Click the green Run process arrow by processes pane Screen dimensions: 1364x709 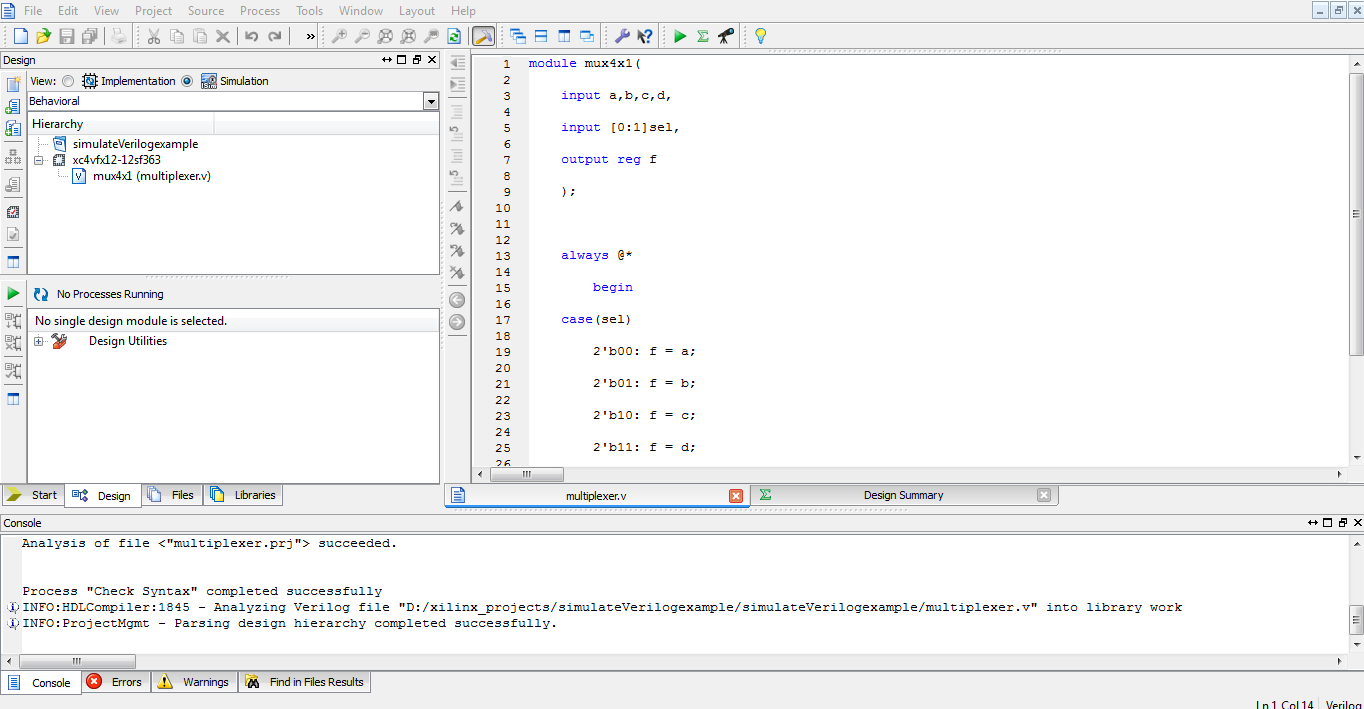pyautogui.click(x=13, y=293)
